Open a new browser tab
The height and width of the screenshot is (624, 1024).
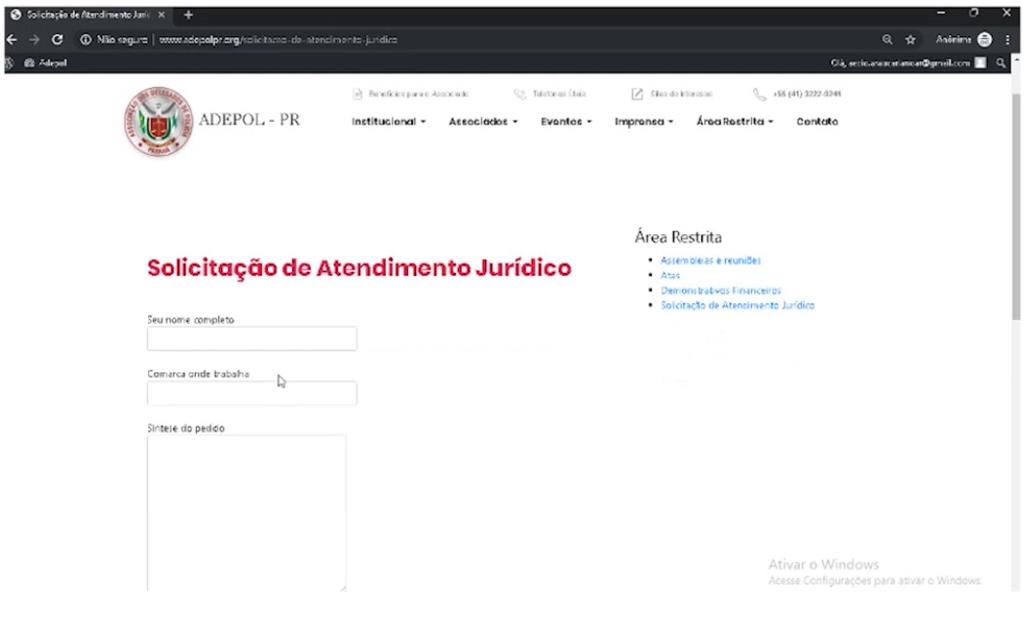(x=188, y=15)
